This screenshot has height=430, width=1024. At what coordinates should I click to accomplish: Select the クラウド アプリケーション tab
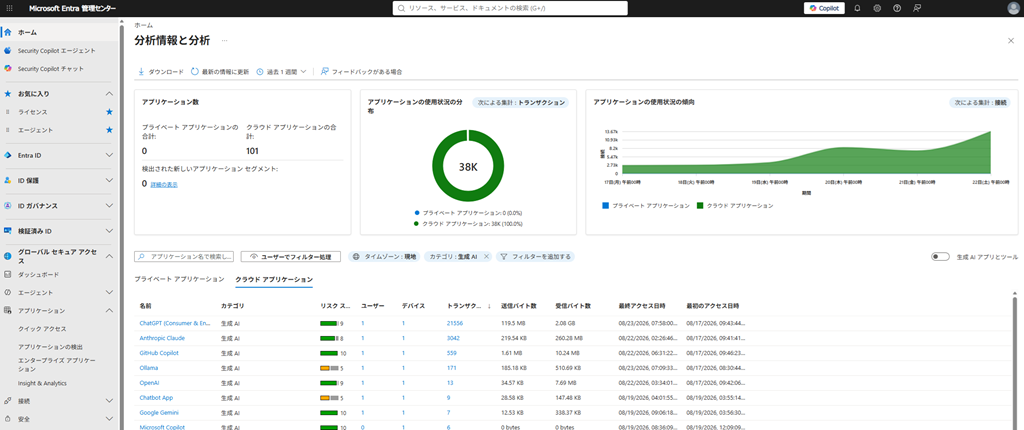274,279
